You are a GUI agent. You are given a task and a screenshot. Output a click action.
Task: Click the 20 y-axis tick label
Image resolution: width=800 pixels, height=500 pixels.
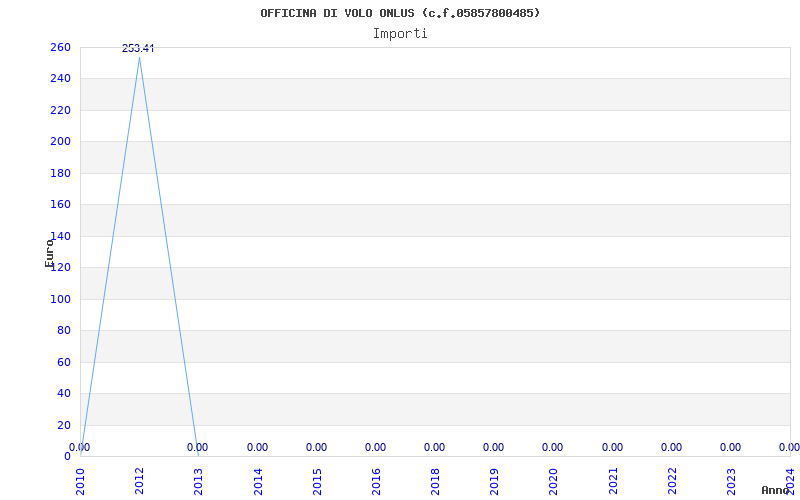pos(64,425)
